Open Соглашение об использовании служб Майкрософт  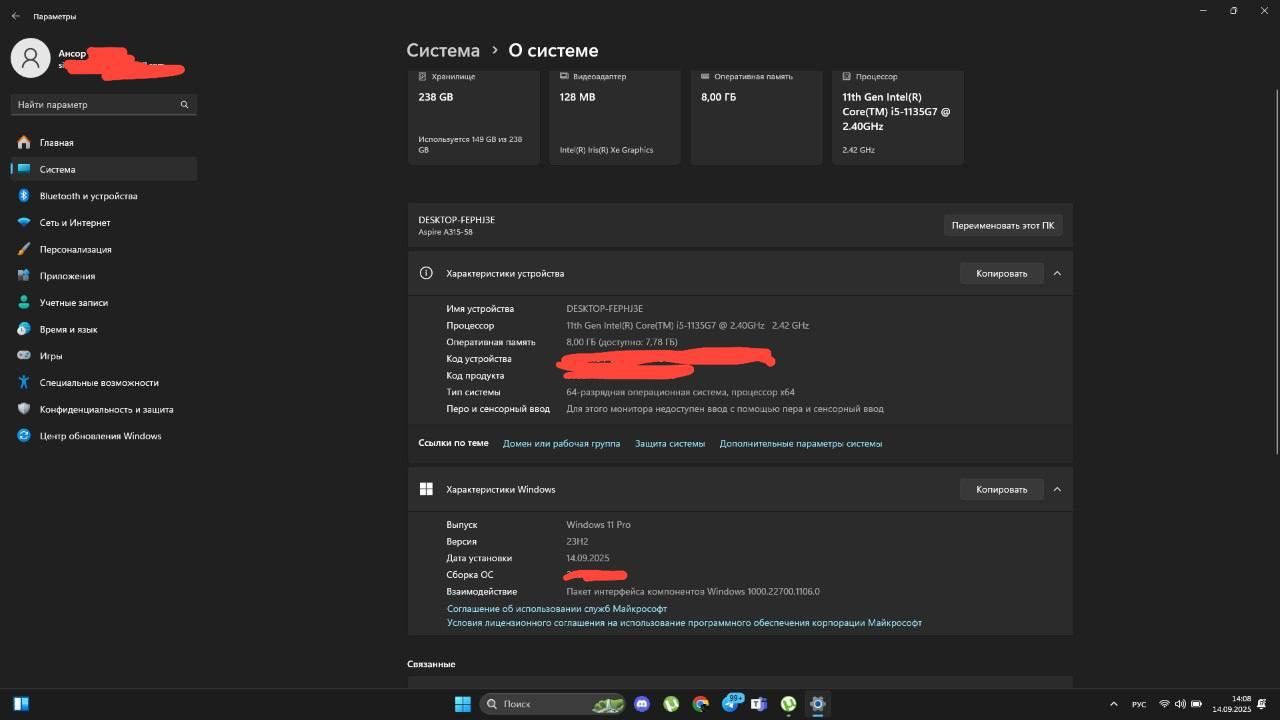pyautogui.click(x=557, y=608)
